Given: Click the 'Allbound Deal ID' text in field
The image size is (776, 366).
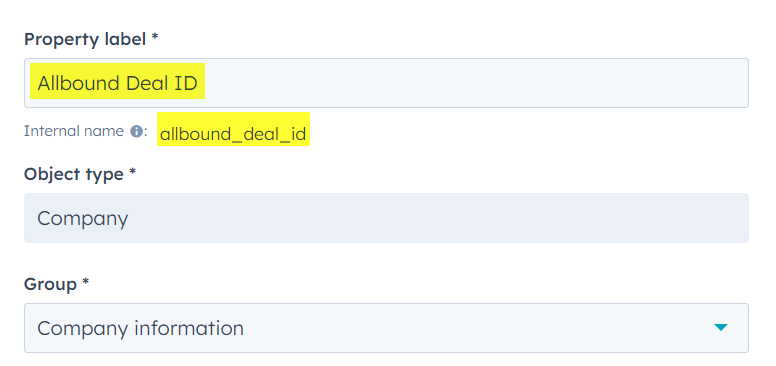Looking at the screenshot, I should (x=117, y=83).
